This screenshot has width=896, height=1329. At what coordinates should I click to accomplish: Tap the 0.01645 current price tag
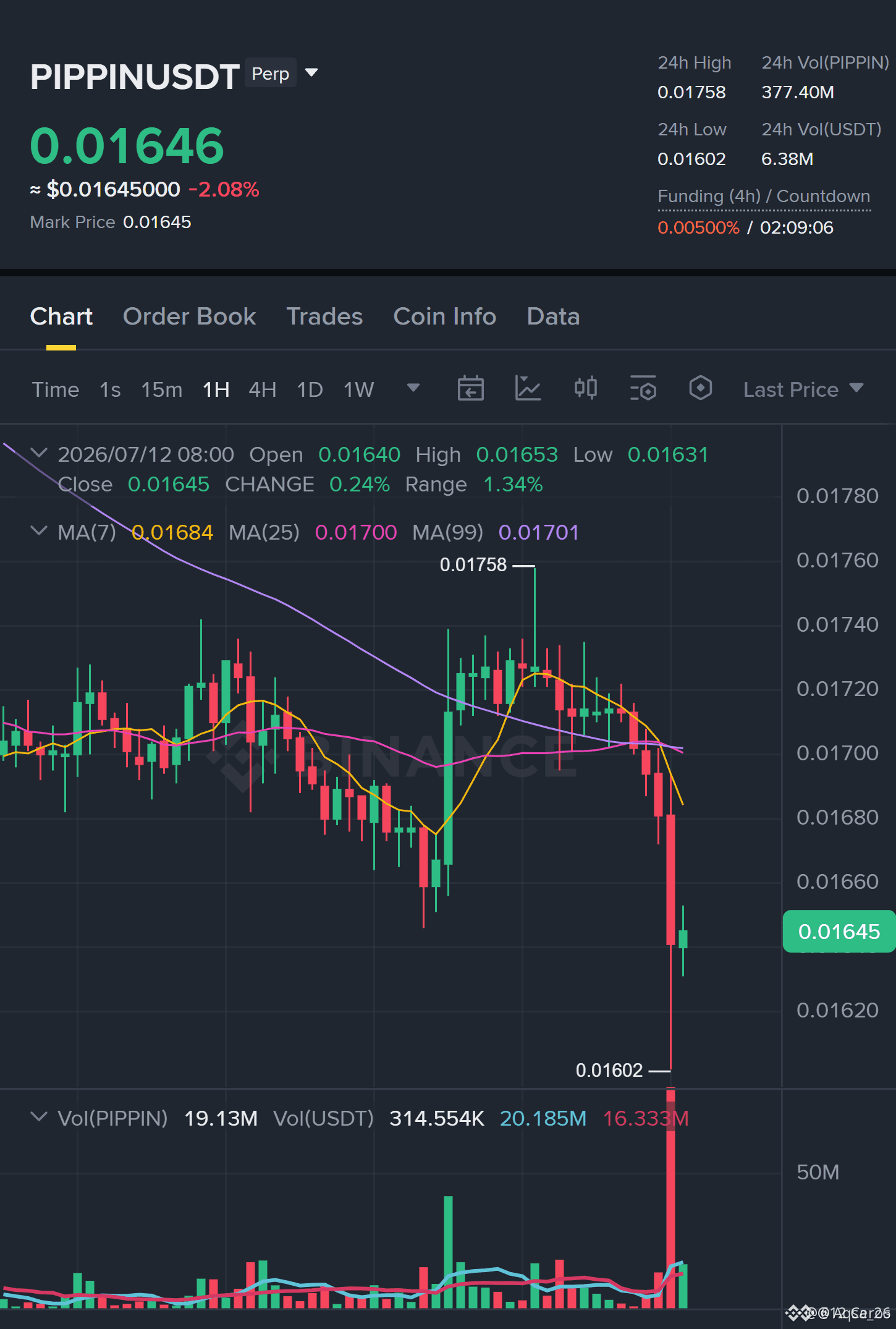(839, 932)
